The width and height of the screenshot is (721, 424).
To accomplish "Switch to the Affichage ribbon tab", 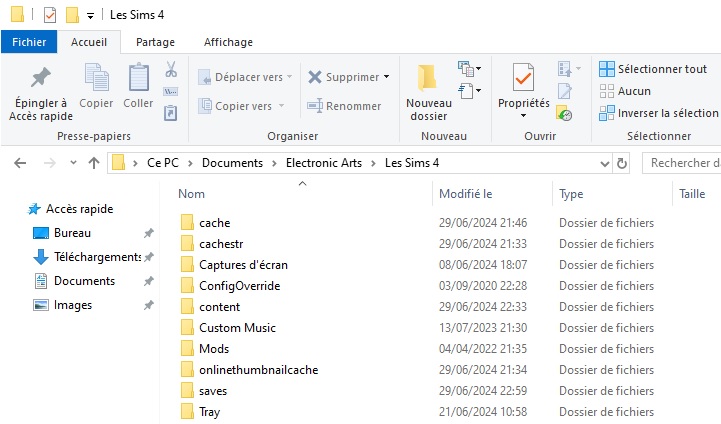I will click(x=228, y=42).
